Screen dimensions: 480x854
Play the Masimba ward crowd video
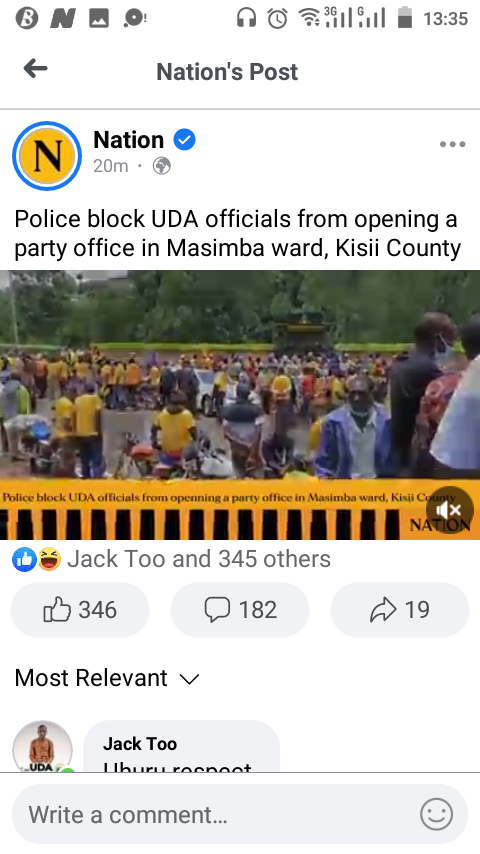[240, 405]
